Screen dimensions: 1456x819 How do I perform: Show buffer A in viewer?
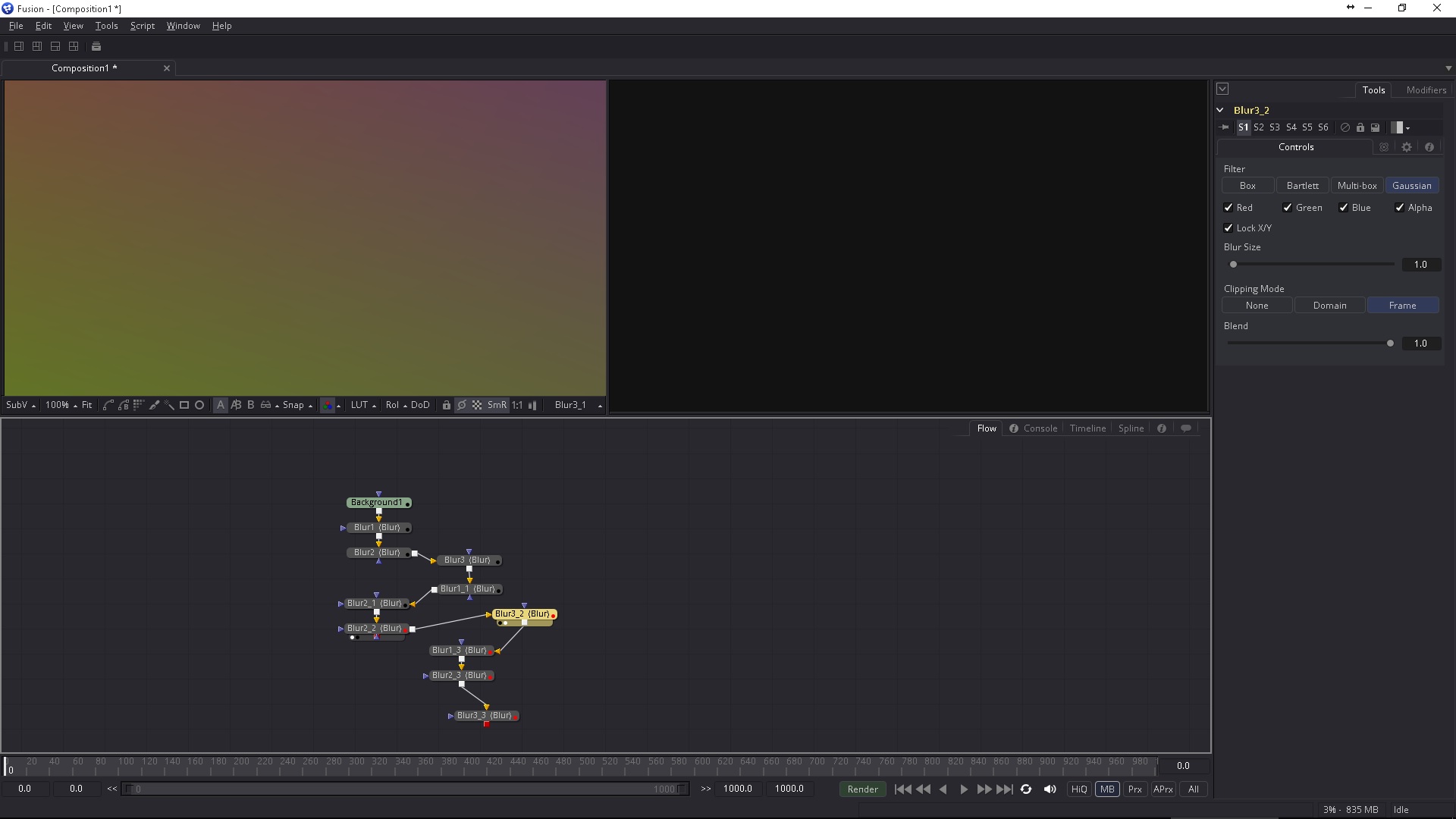[x=221, y=405]
